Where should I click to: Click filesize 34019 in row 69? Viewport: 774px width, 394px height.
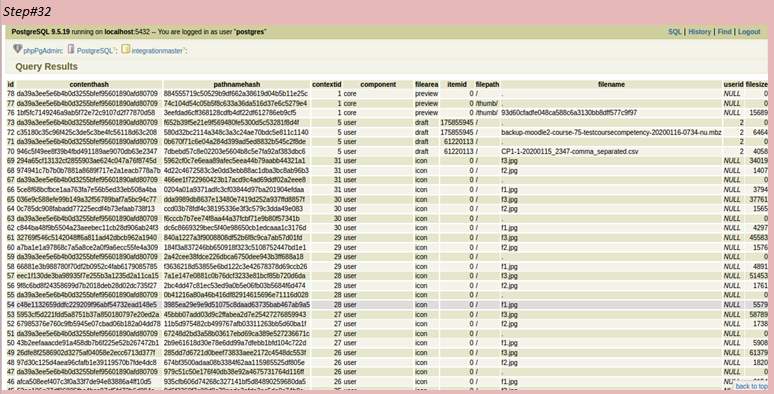[x=758, y=161]
